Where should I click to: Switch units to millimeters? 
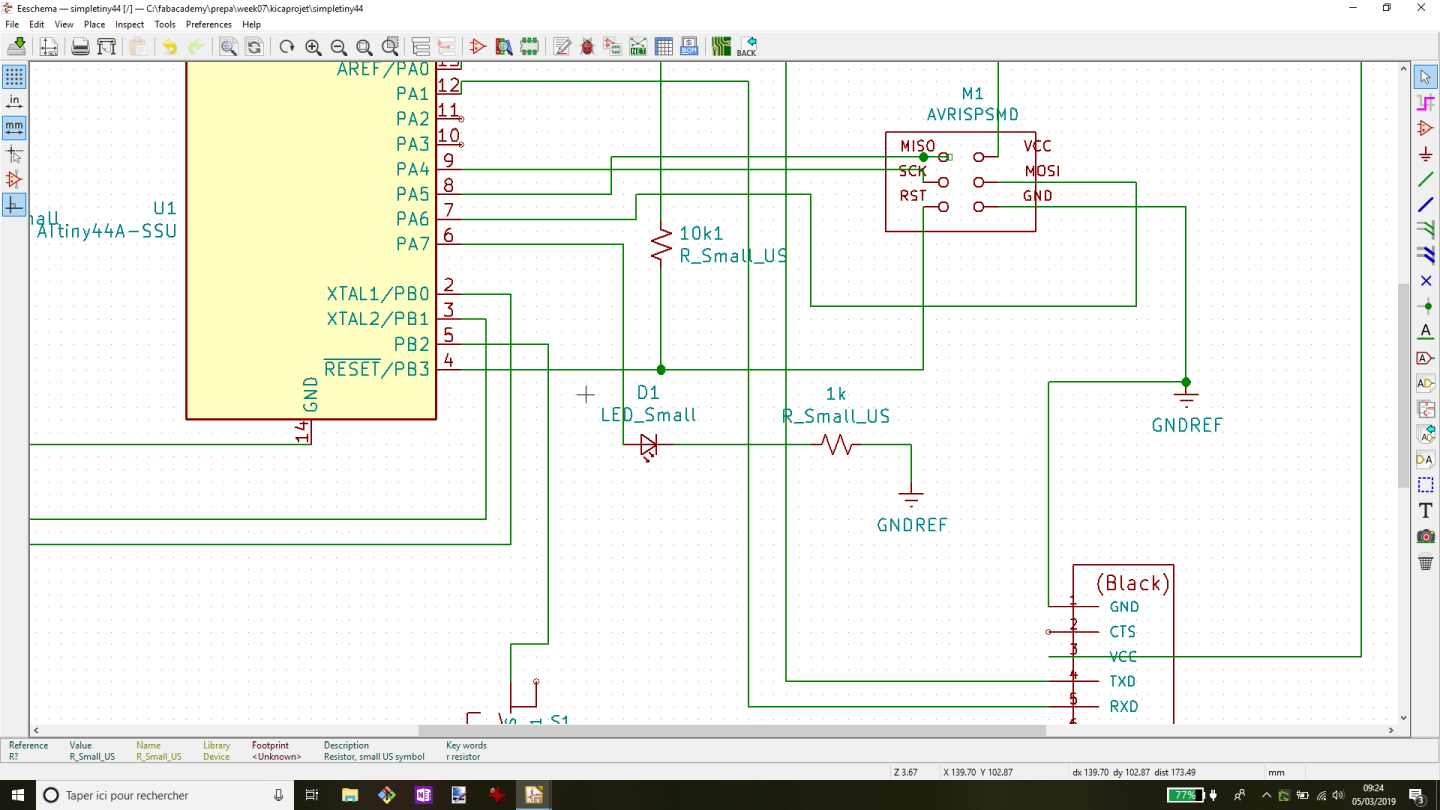(14, 128)
